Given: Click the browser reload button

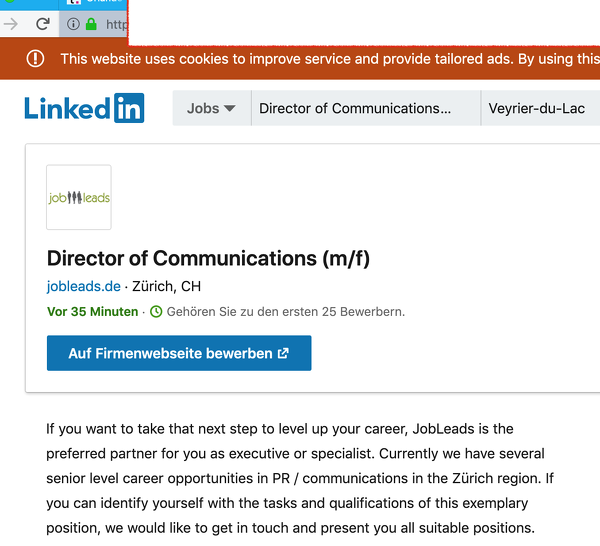Looking at the screenshot, I should tap(43, 23).
